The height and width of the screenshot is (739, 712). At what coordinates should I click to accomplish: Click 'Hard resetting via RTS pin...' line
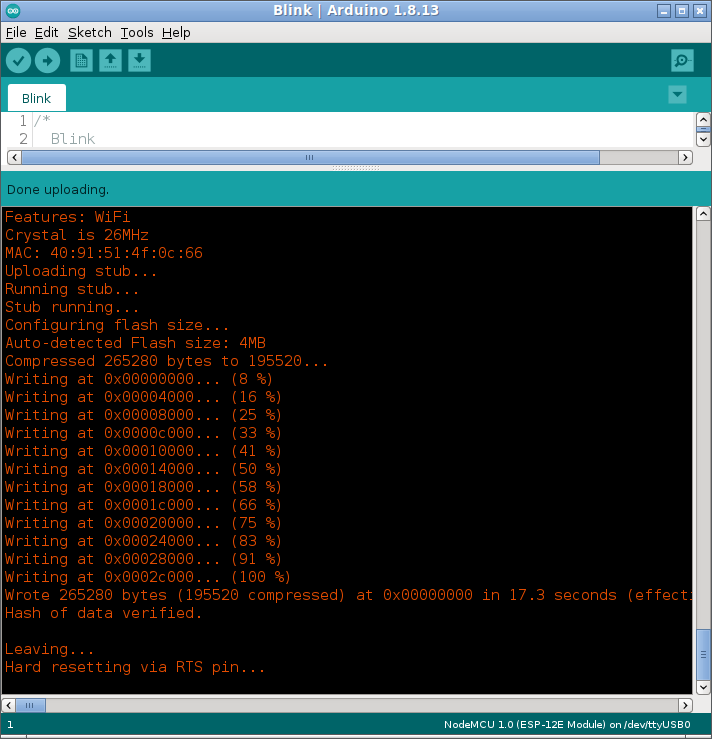pyautogui.click(x=135, y=667)
